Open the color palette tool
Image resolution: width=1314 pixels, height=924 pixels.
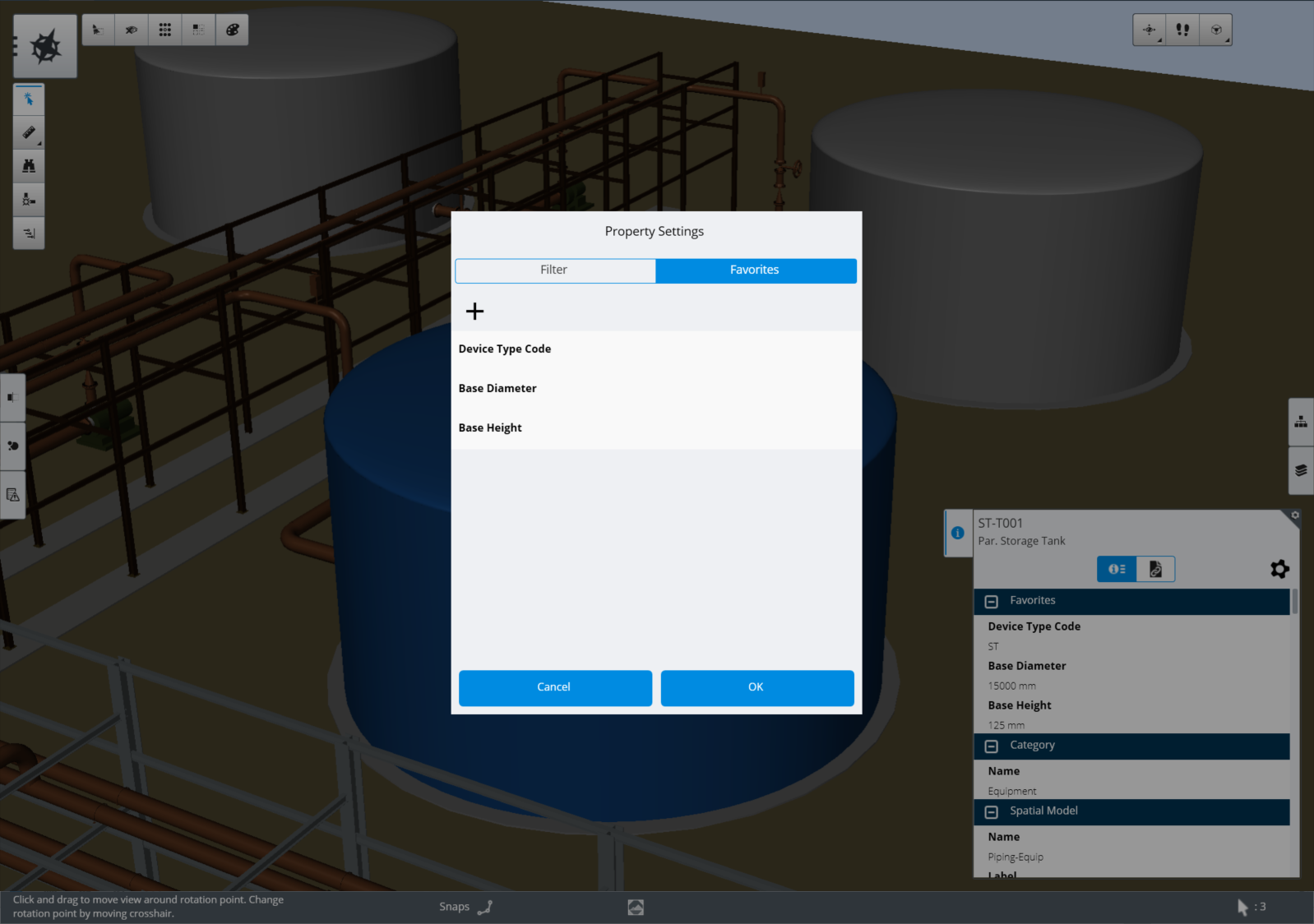(x=232, y=30)
